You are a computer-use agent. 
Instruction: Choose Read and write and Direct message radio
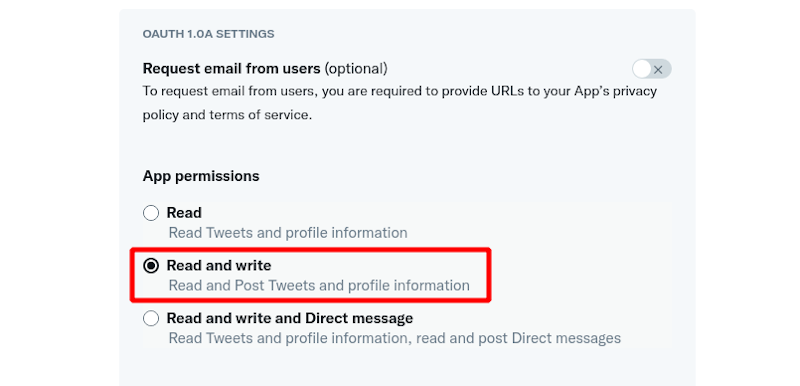tap(151, 319)
